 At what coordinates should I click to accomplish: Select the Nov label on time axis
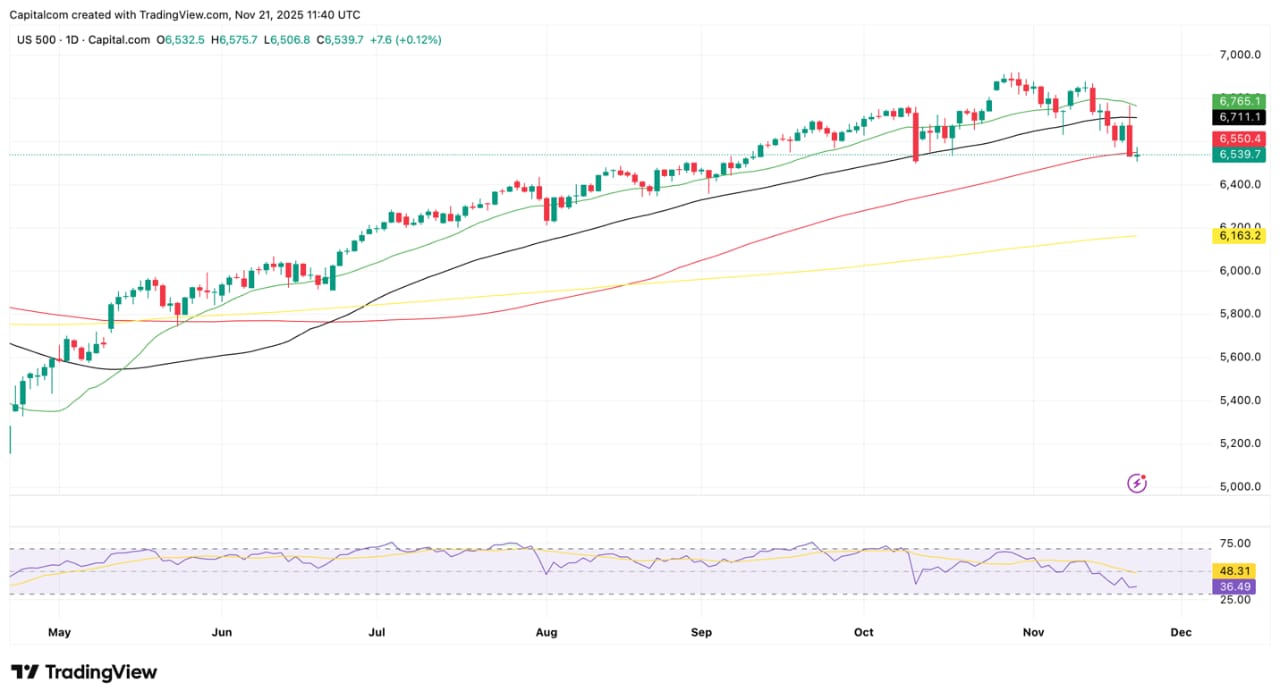coord(1034,632)
